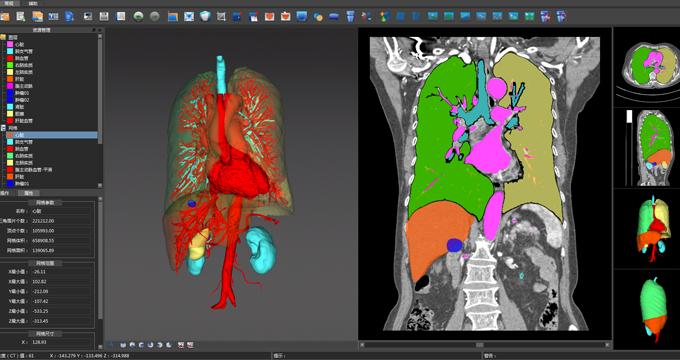
Task: Click properties panel scrollbar down arrow
Action: coord(101,347)
